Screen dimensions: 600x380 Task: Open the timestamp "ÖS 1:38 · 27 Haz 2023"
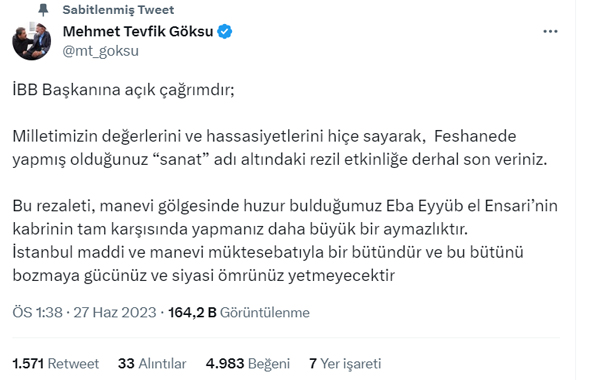[x=85, y=313]
